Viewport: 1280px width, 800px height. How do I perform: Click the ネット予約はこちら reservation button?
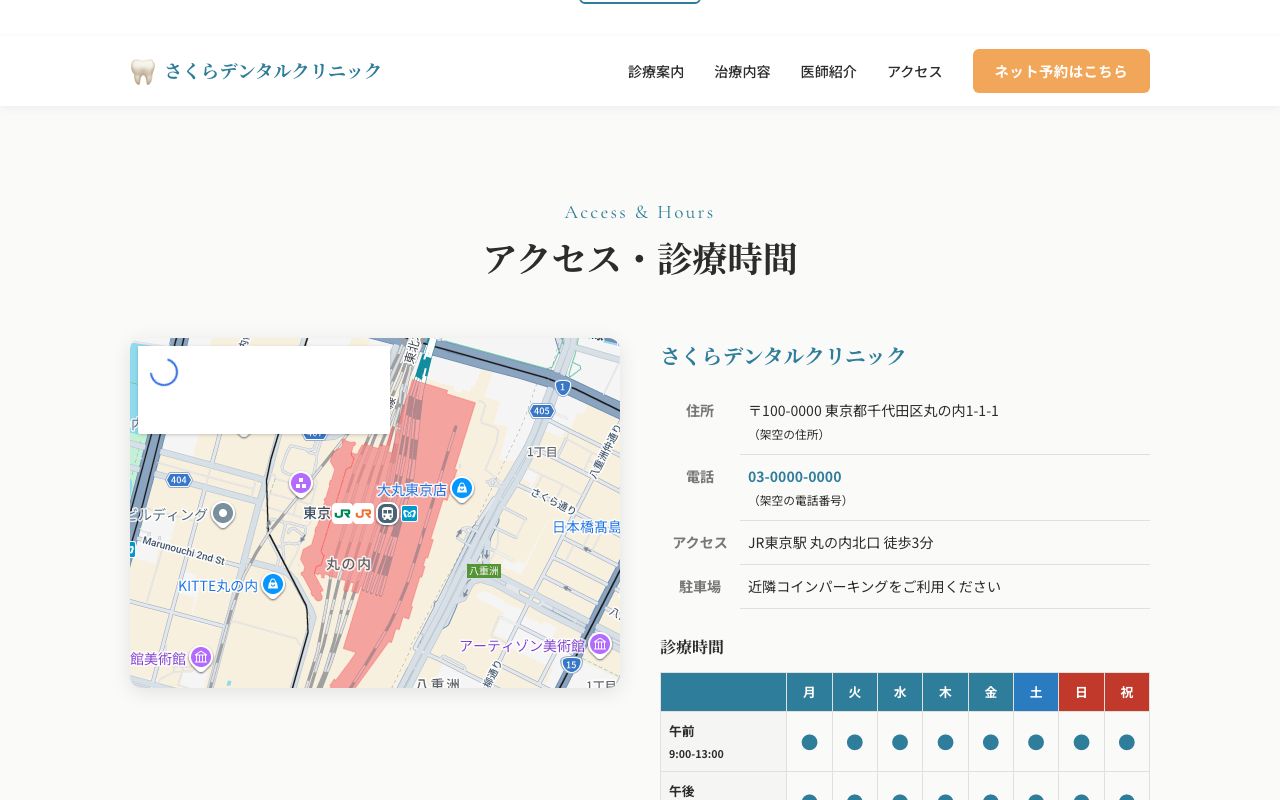pos(1061,71)
